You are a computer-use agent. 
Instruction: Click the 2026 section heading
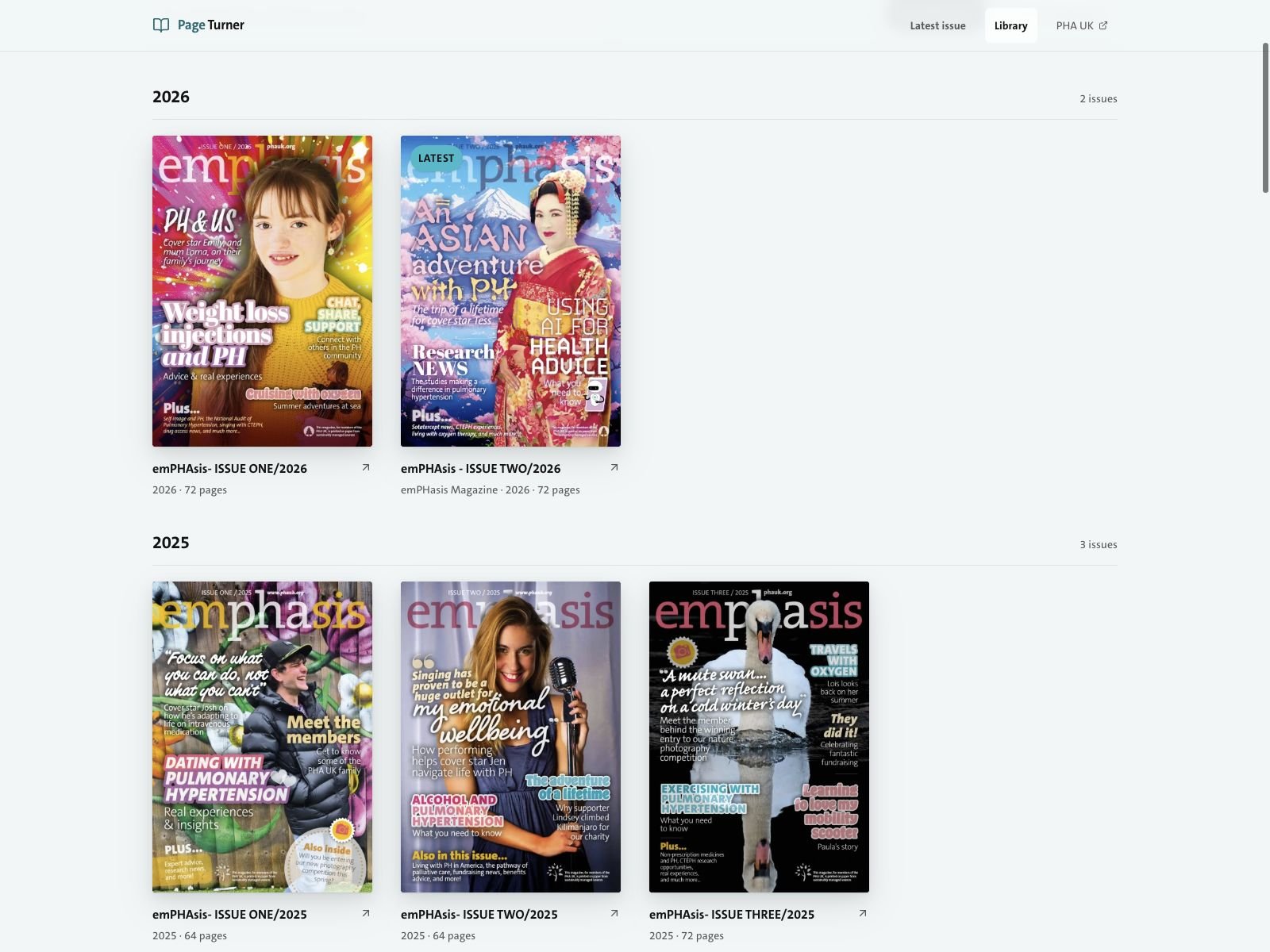[x=171, y=97]
